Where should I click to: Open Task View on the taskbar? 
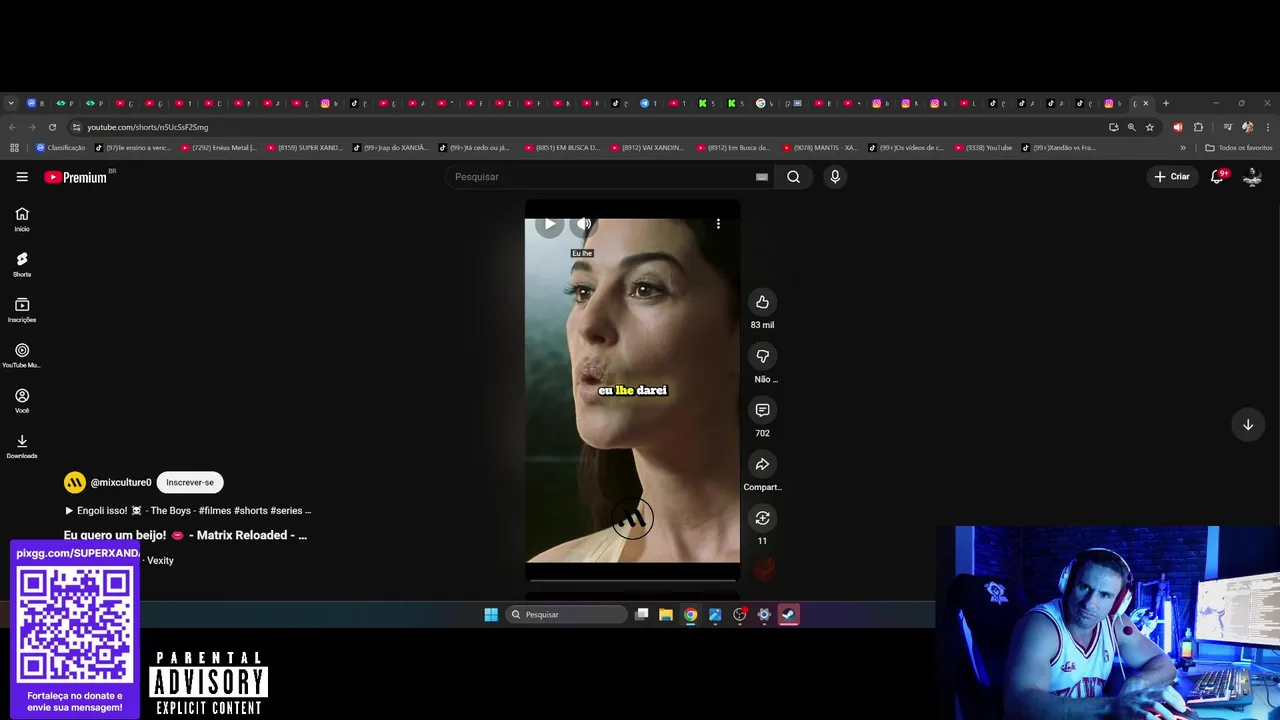(642, 615)
